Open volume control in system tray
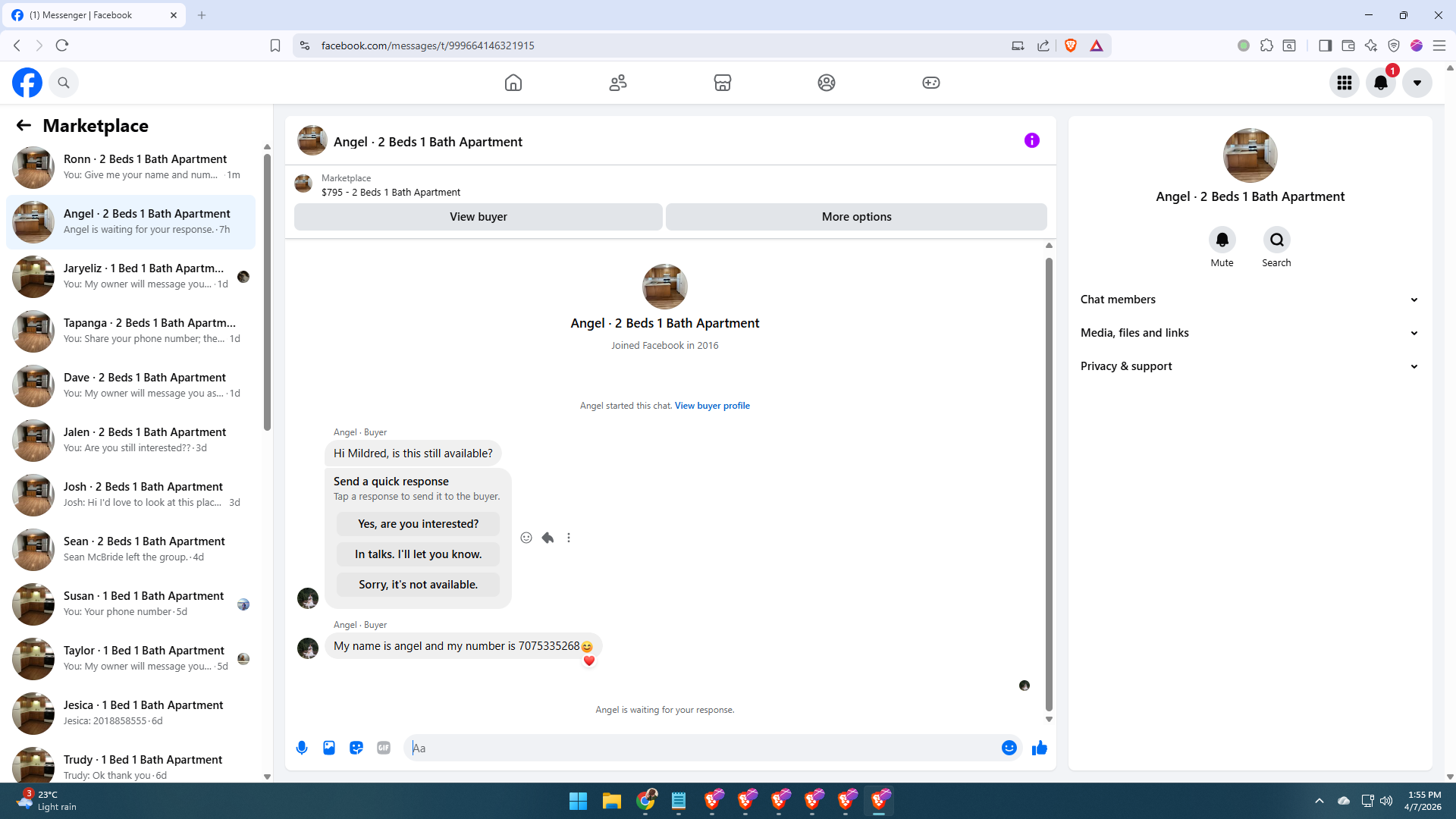Screen dimensions: 1456x819 [1387, 801]
